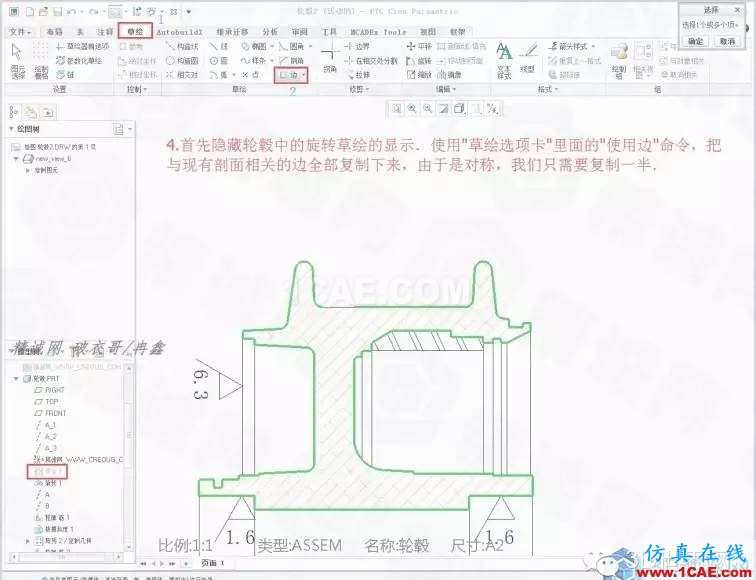Viewport: 756px width, 580px height.
Task: Open the 箭头样式 (arrow style) dropdown
Action: coord(572,46)
